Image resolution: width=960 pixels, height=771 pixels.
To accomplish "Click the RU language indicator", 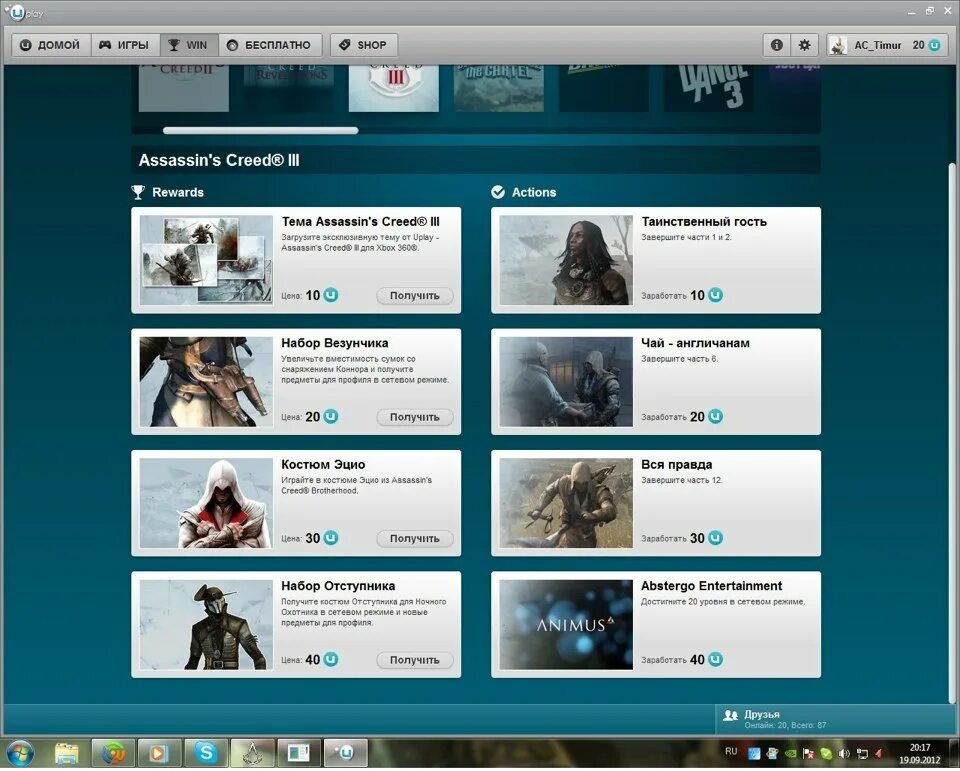I will (x=730, y=751).
